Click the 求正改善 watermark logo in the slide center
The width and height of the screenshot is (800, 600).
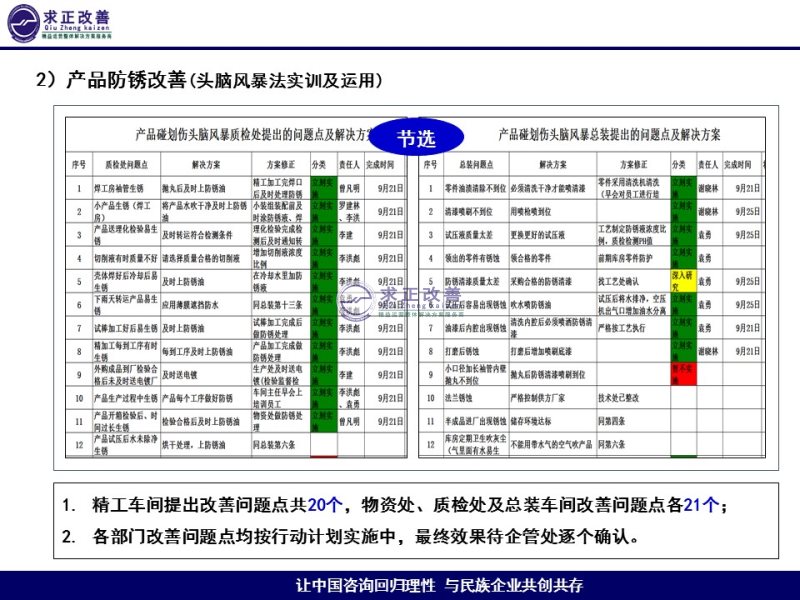tap(399, 299)
